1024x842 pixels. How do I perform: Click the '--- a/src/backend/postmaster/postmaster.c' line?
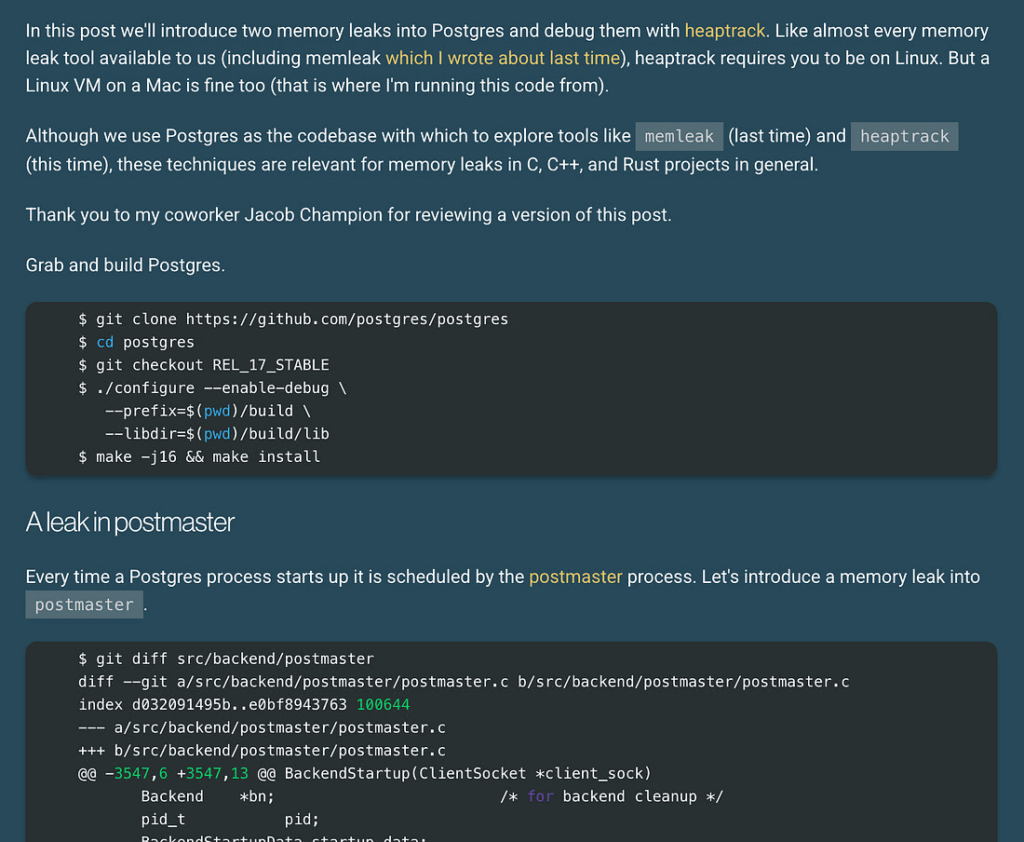point(262,727)
